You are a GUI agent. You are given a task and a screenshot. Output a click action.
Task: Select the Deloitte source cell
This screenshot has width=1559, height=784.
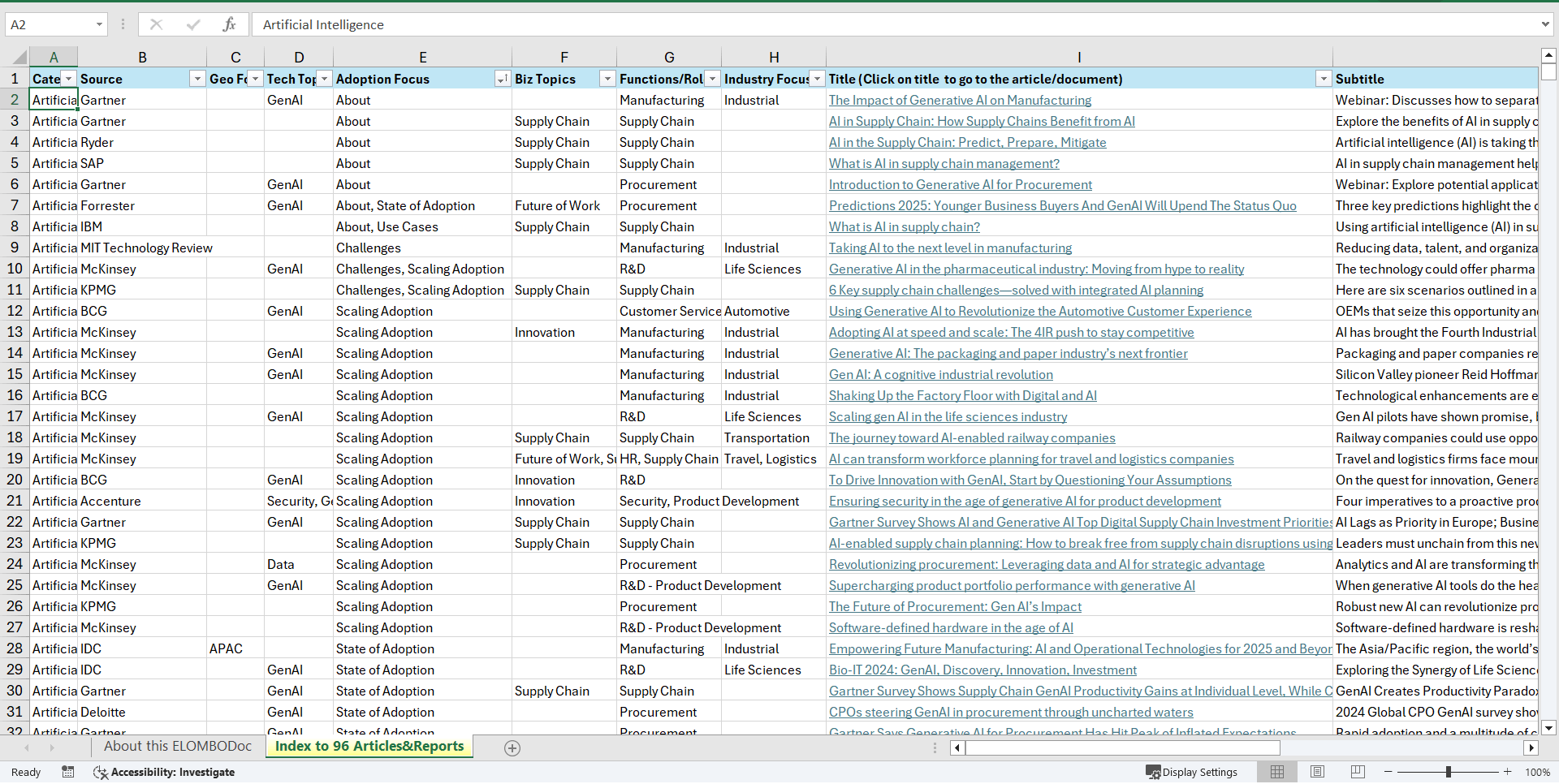tap(143, 712)
